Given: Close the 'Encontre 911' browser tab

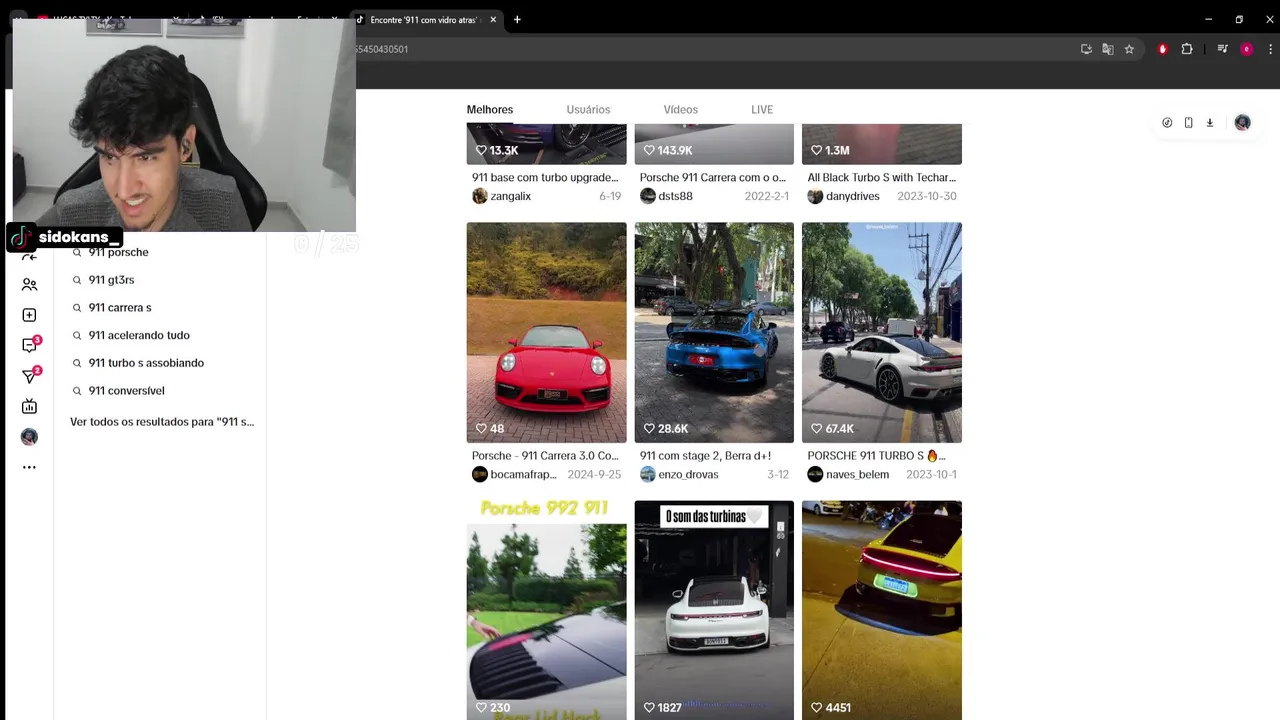Looking at the screenshot, I should (493, 20).
